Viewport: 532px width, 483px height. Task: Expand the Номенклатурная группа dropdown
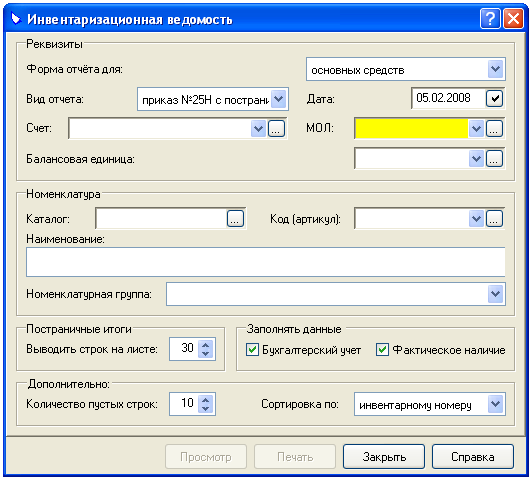click(x=495, y=294)
